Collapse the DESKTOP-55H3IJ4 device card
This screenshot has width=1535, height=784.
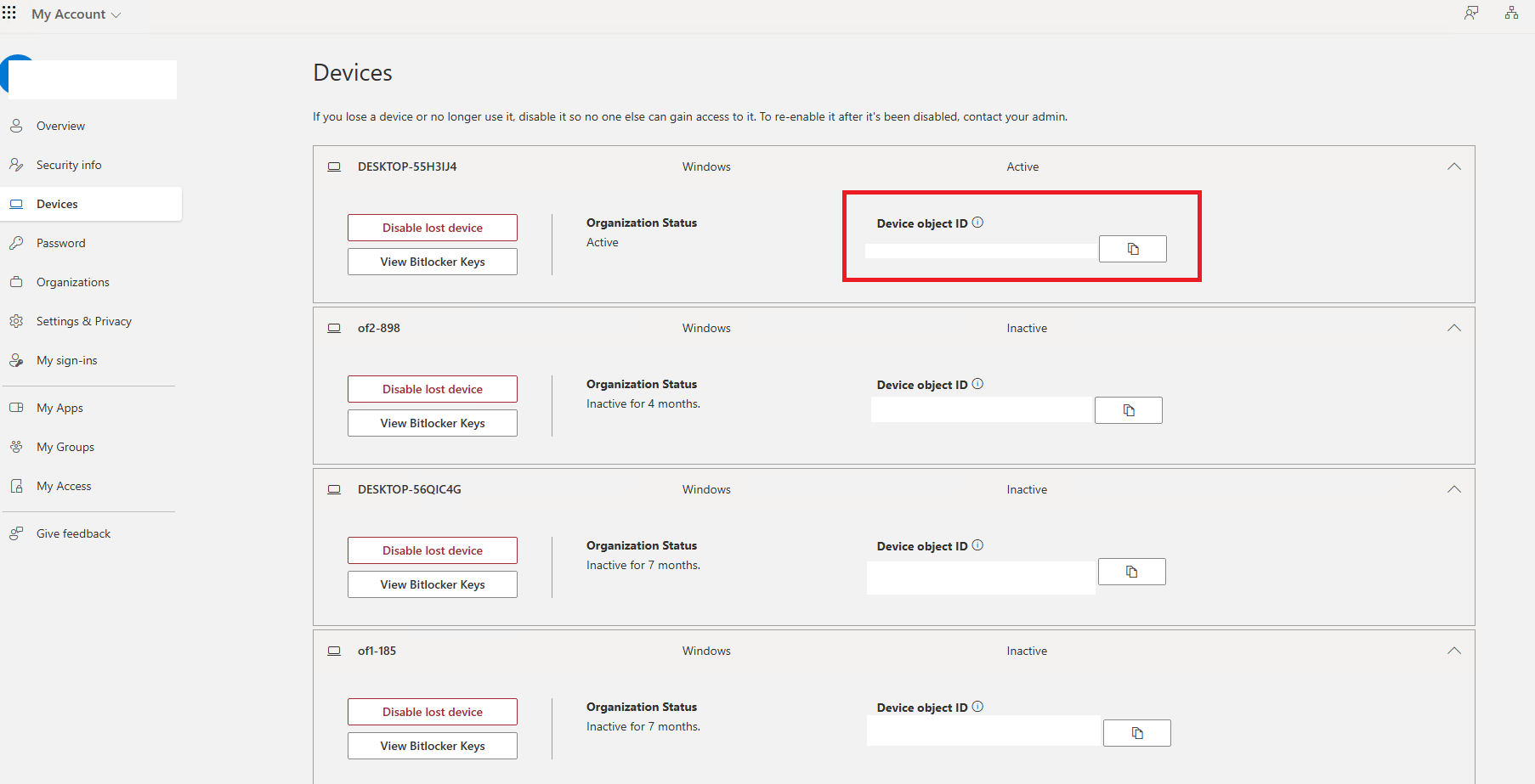click(1454, 166)
